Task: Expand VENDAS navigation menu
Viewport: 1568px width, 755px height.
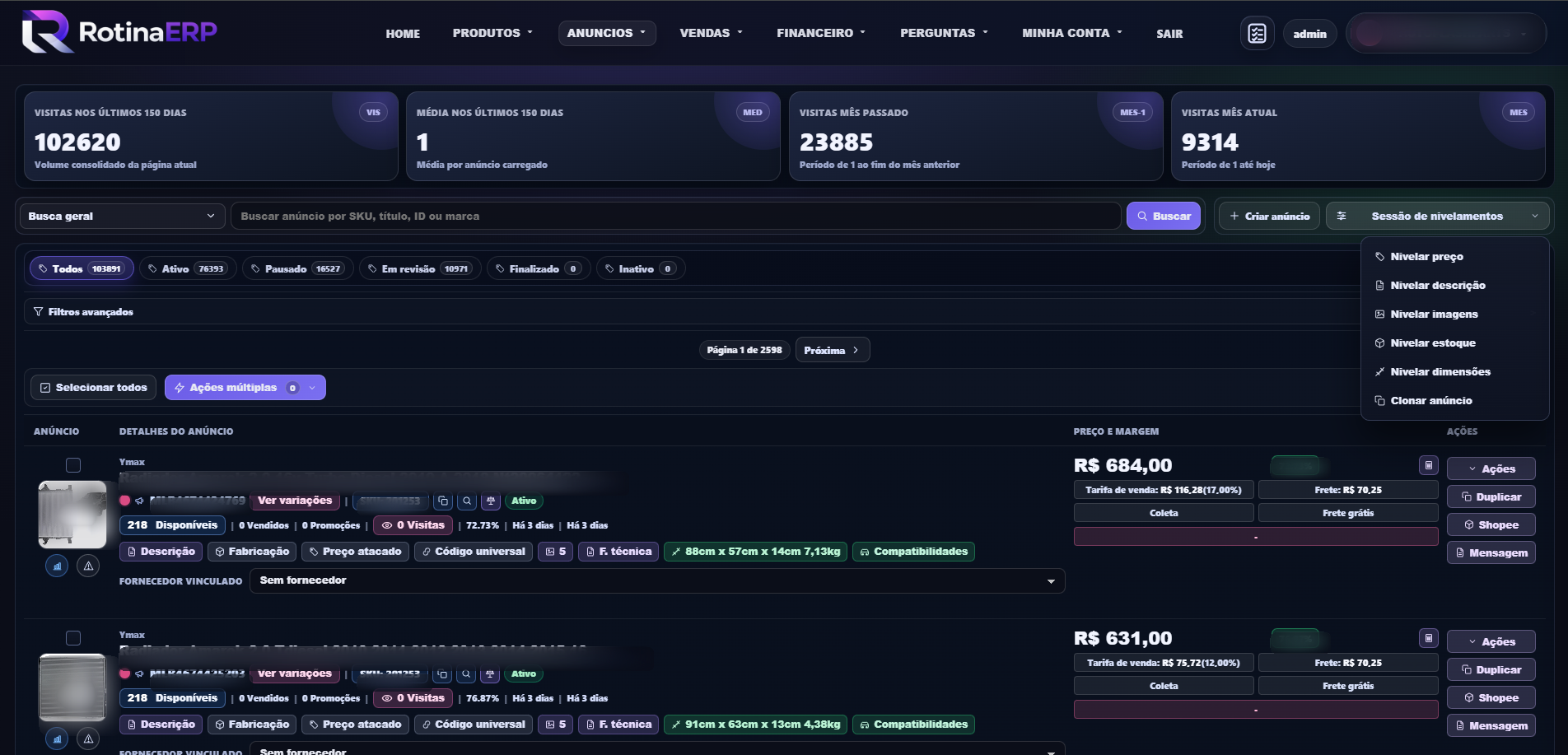Action: pos(711,33)
